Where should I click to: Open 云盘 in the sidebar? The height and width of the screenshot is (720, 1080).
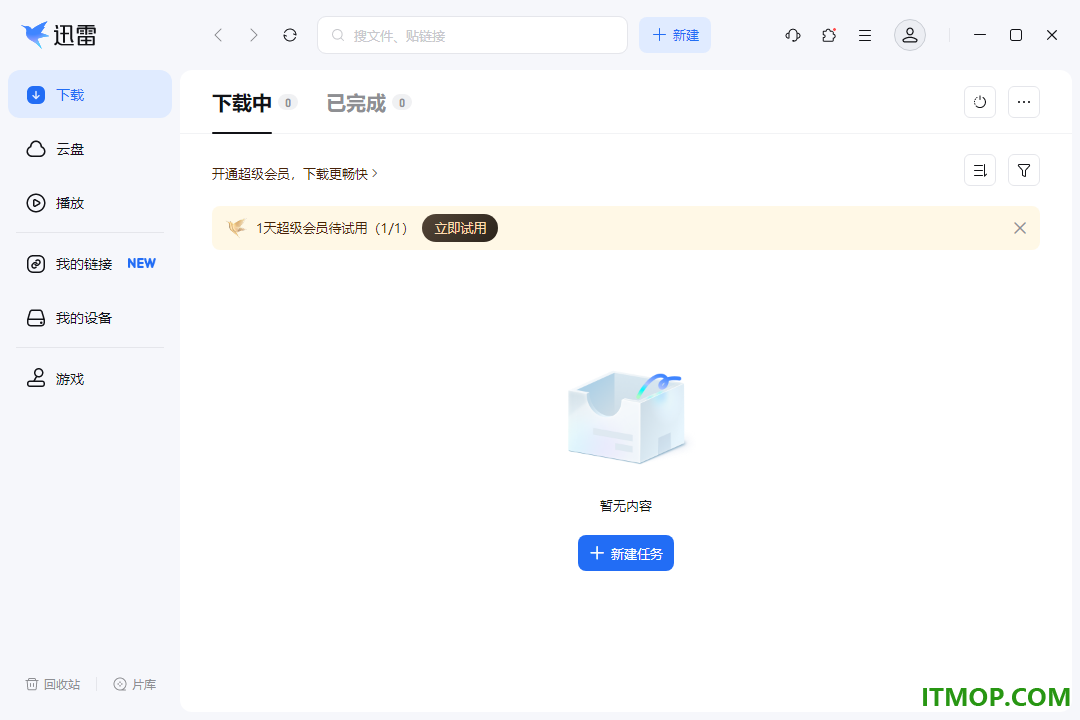(x=90, y=149)
